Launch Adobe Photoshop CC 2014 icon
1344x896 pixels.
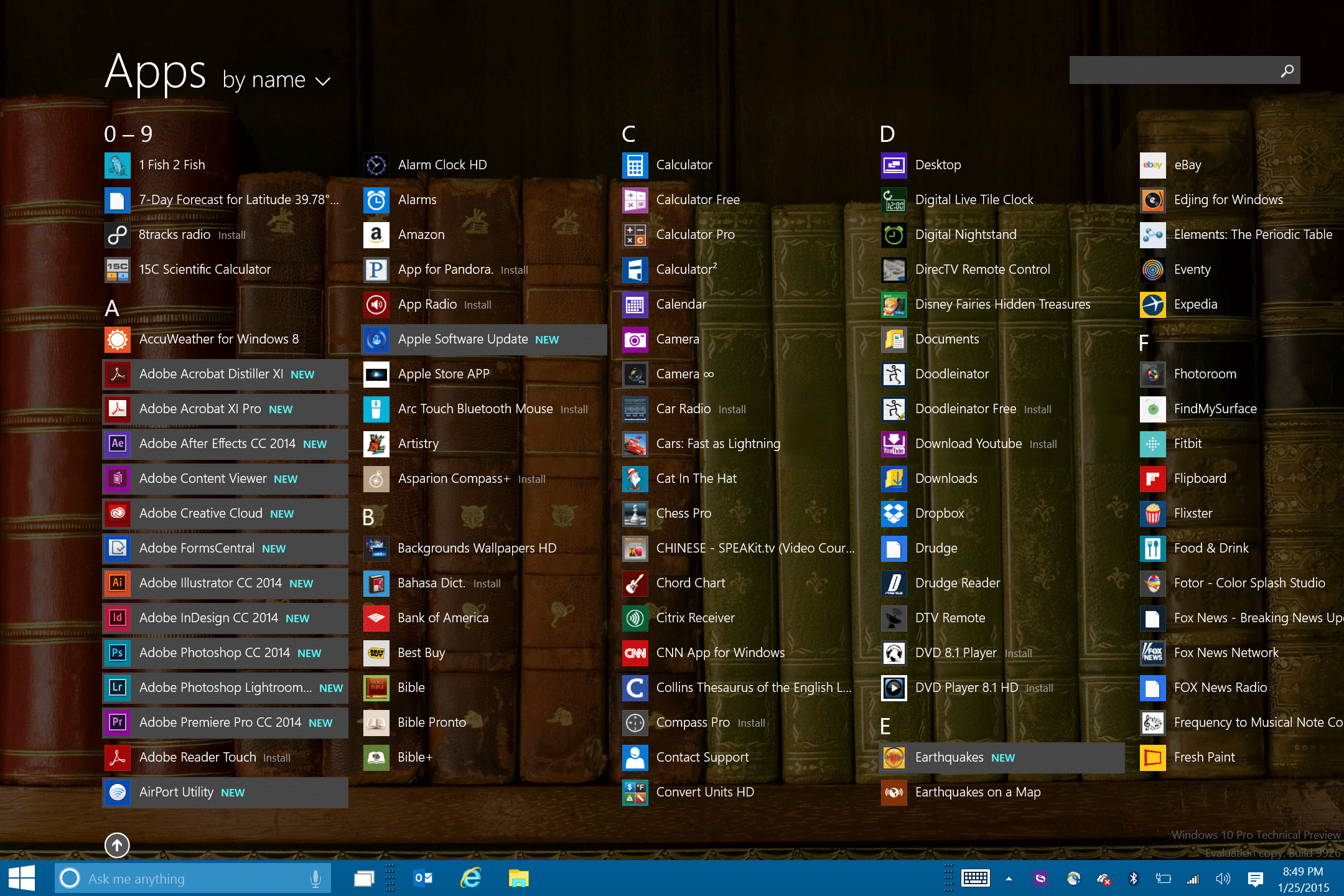coord(118,653)
